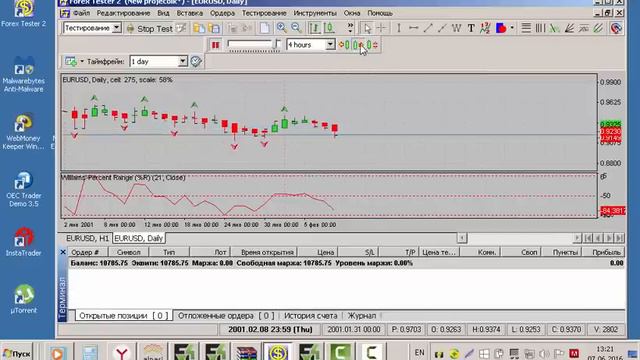Select the crosshair tool
The width and height of the screenshot is (640, 360).
point(381,28)
